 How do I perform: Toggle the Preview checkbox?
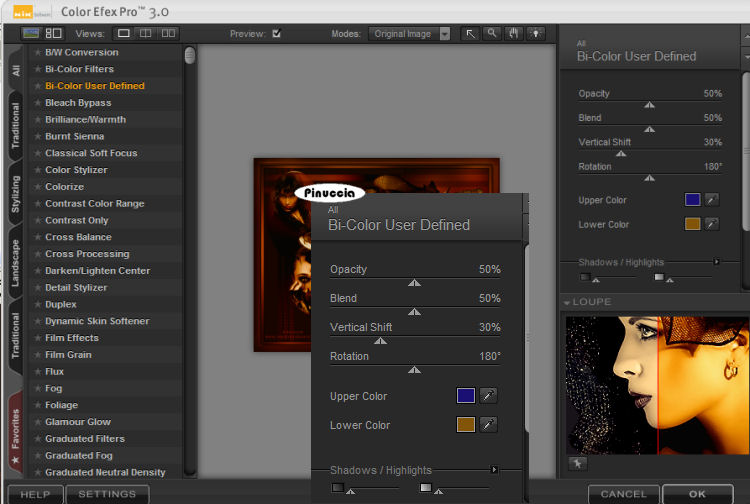277,33
